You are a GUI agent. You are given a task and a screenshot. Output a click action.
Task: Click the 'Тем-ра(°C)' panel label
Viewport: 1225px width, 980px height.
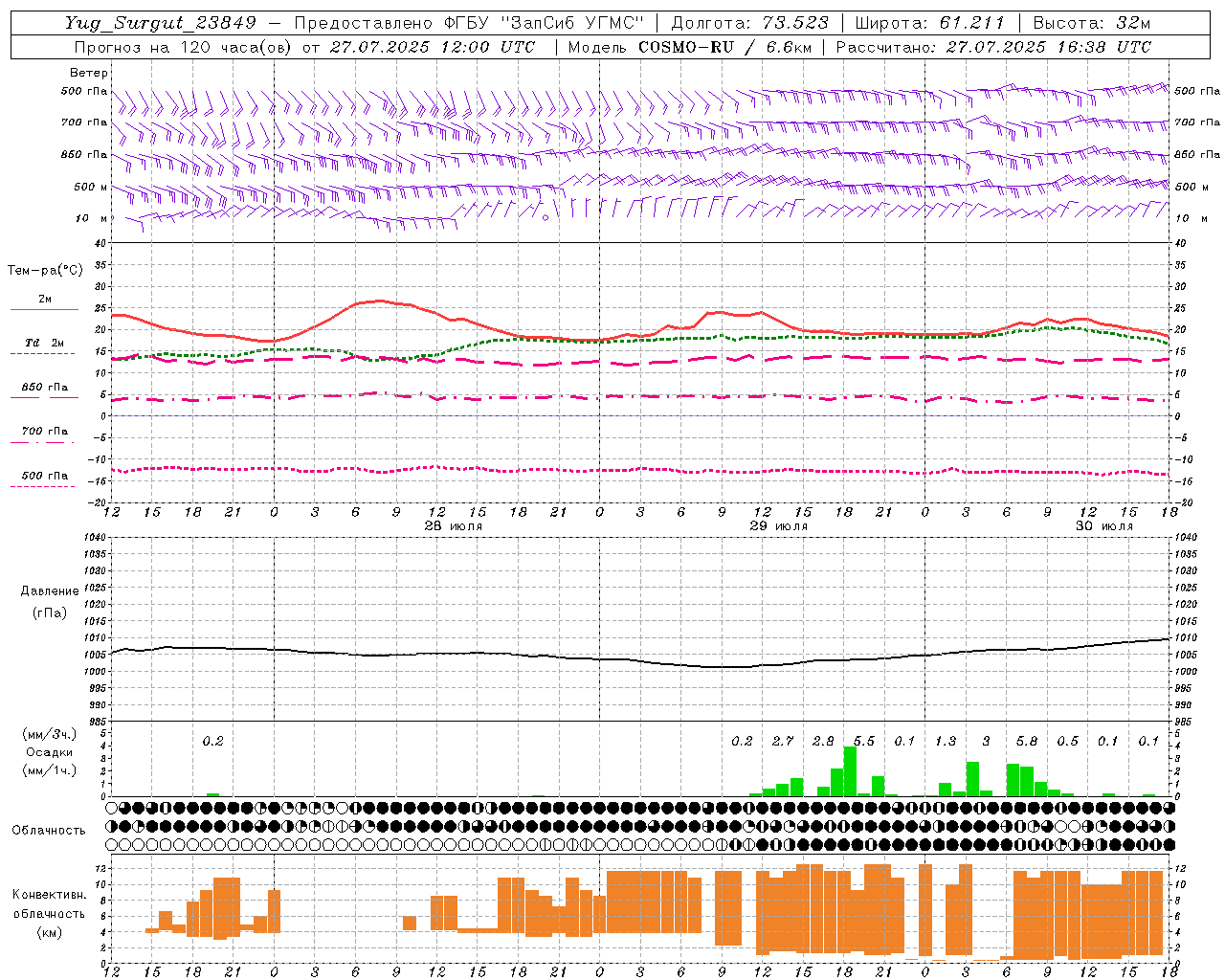(x=45, y=271)
